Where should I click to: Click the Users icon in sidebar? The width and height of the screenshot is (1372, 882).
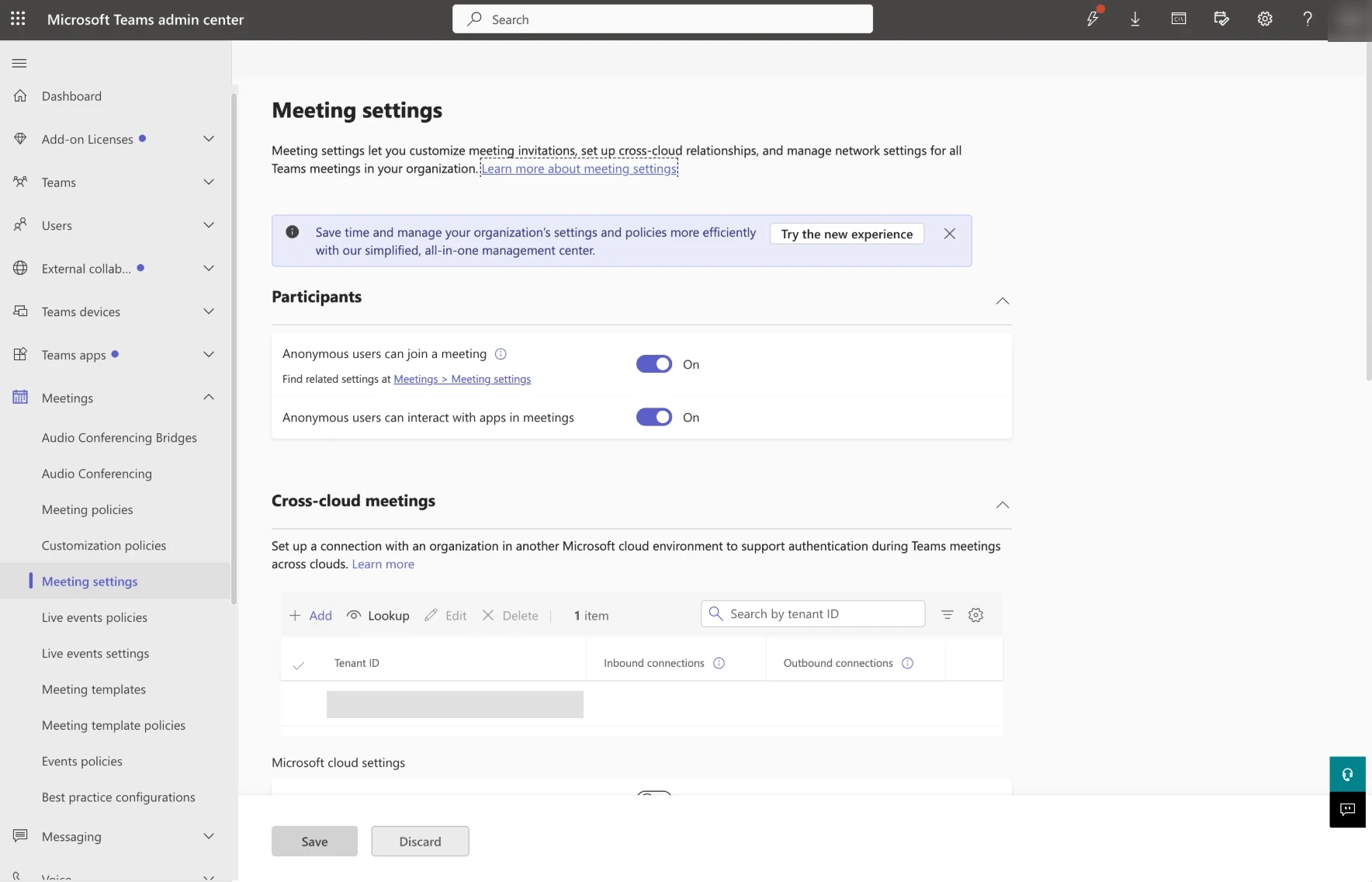(20, 224)
